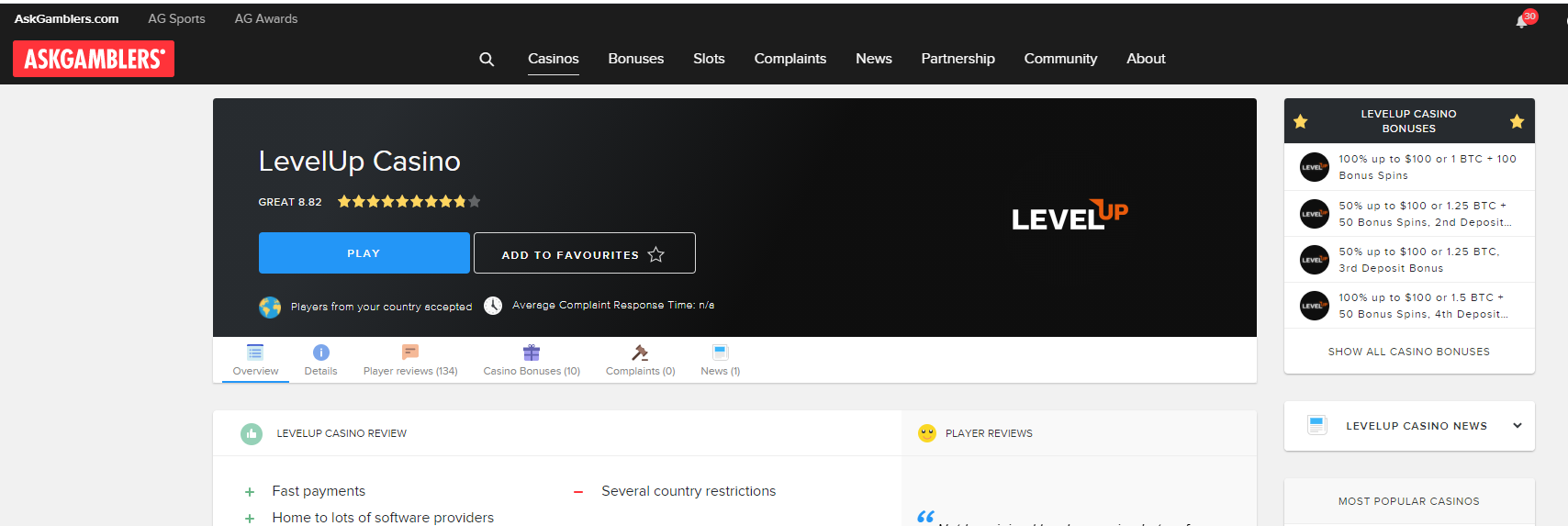Click GREAT 8.82 rating text
This screenshot has width=1568, height=526.
pyautogui.click(x=290, y=202)
